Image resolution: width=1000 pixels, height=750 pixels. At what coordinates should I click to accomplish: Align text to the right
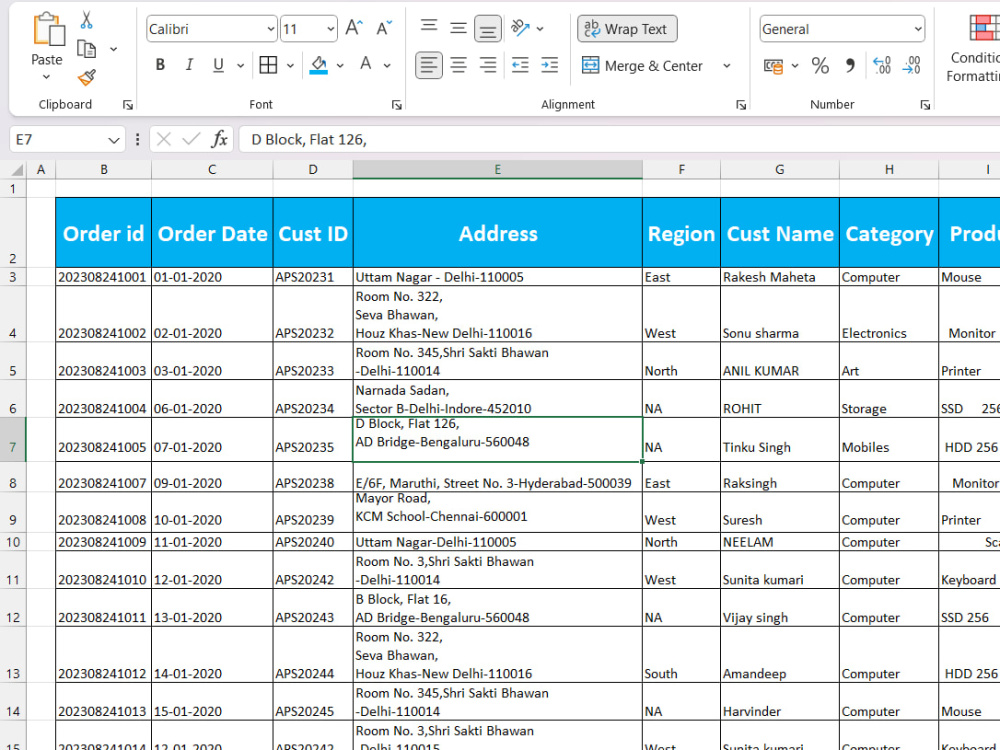tap(488, 65)
